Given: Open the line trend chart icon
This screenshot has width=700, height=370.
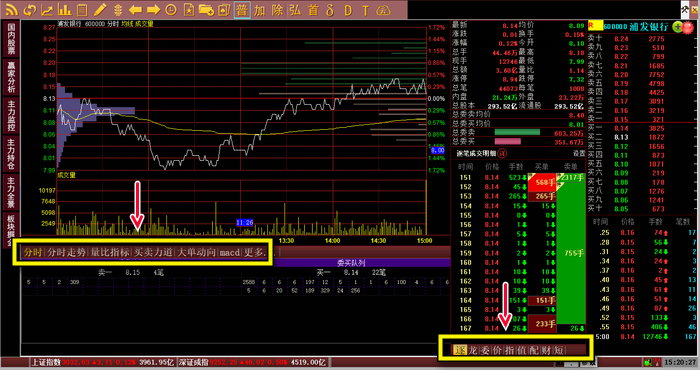Looking at the screenshot, I should tap(47, 9).
